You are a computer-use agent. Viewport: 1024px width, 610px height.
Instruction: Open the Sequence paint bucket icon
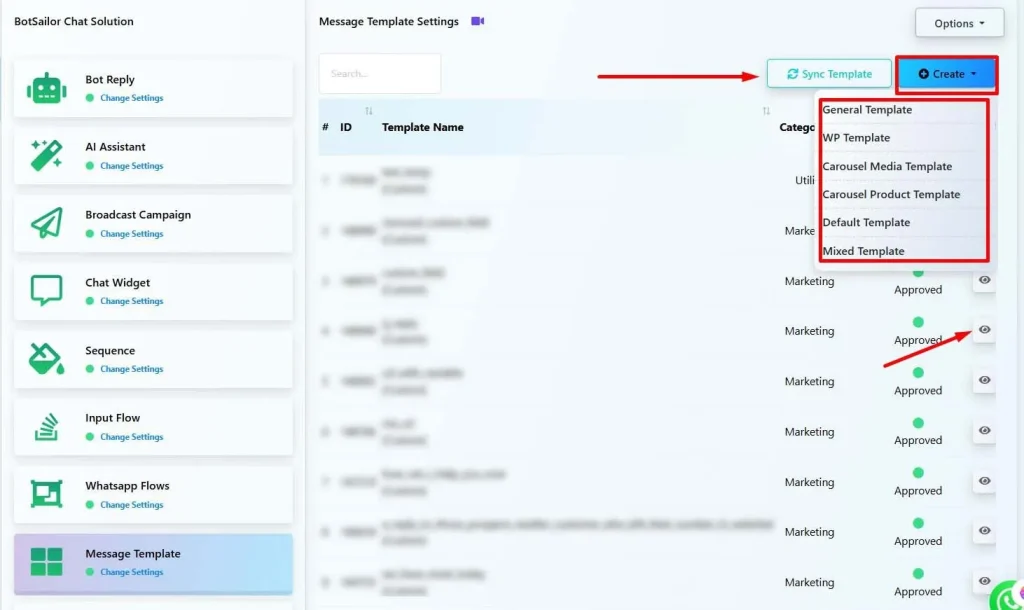pos(46,359)
